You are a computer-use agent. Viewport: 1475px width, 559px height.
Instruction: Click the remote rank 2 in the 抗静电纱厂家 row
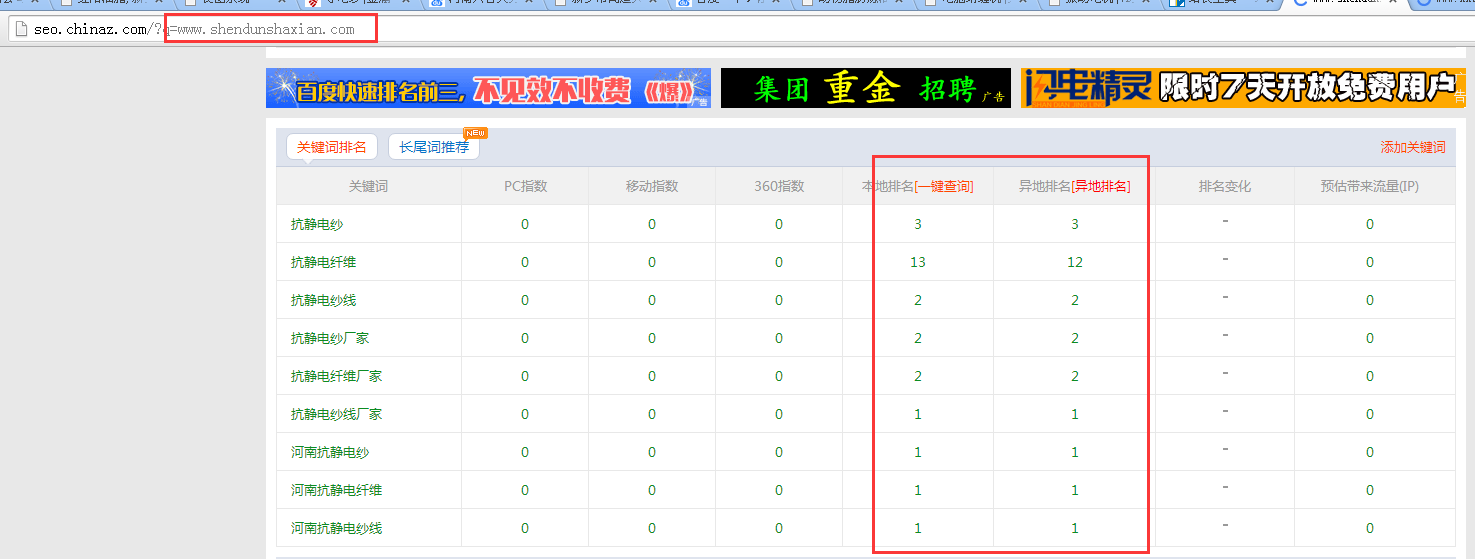point(1075,338)
